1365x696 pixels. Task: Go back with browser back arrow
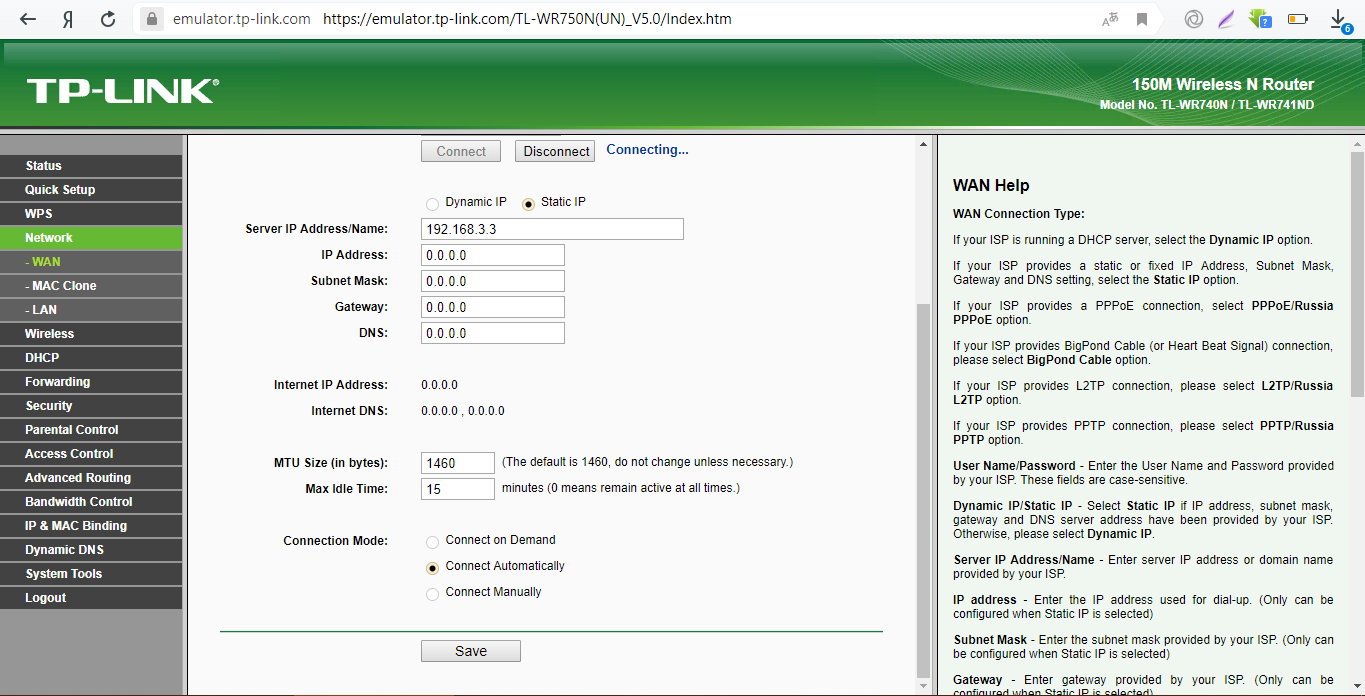click(x=28, y=19)
